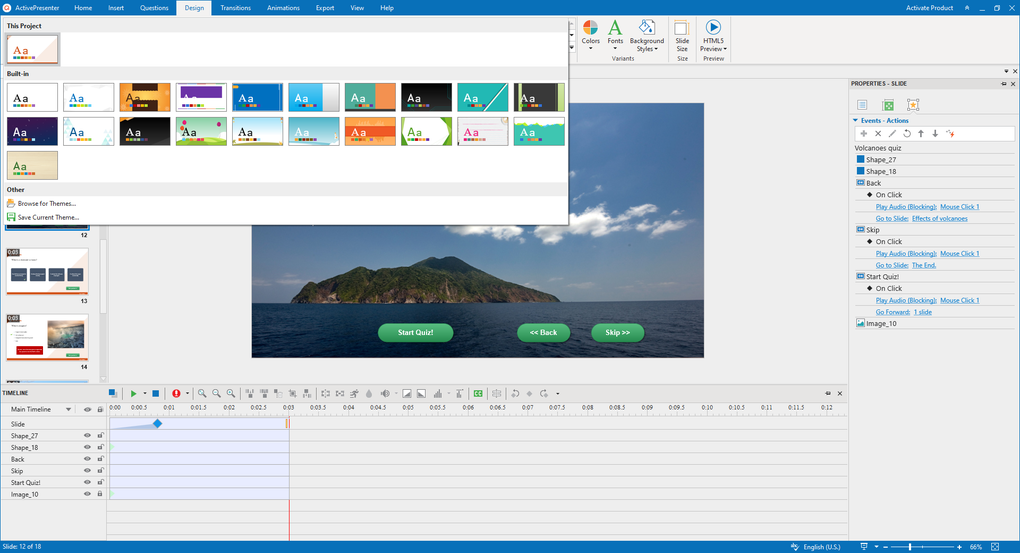Open Background Styles options
1020x553 pixels.
pos(647,36)
